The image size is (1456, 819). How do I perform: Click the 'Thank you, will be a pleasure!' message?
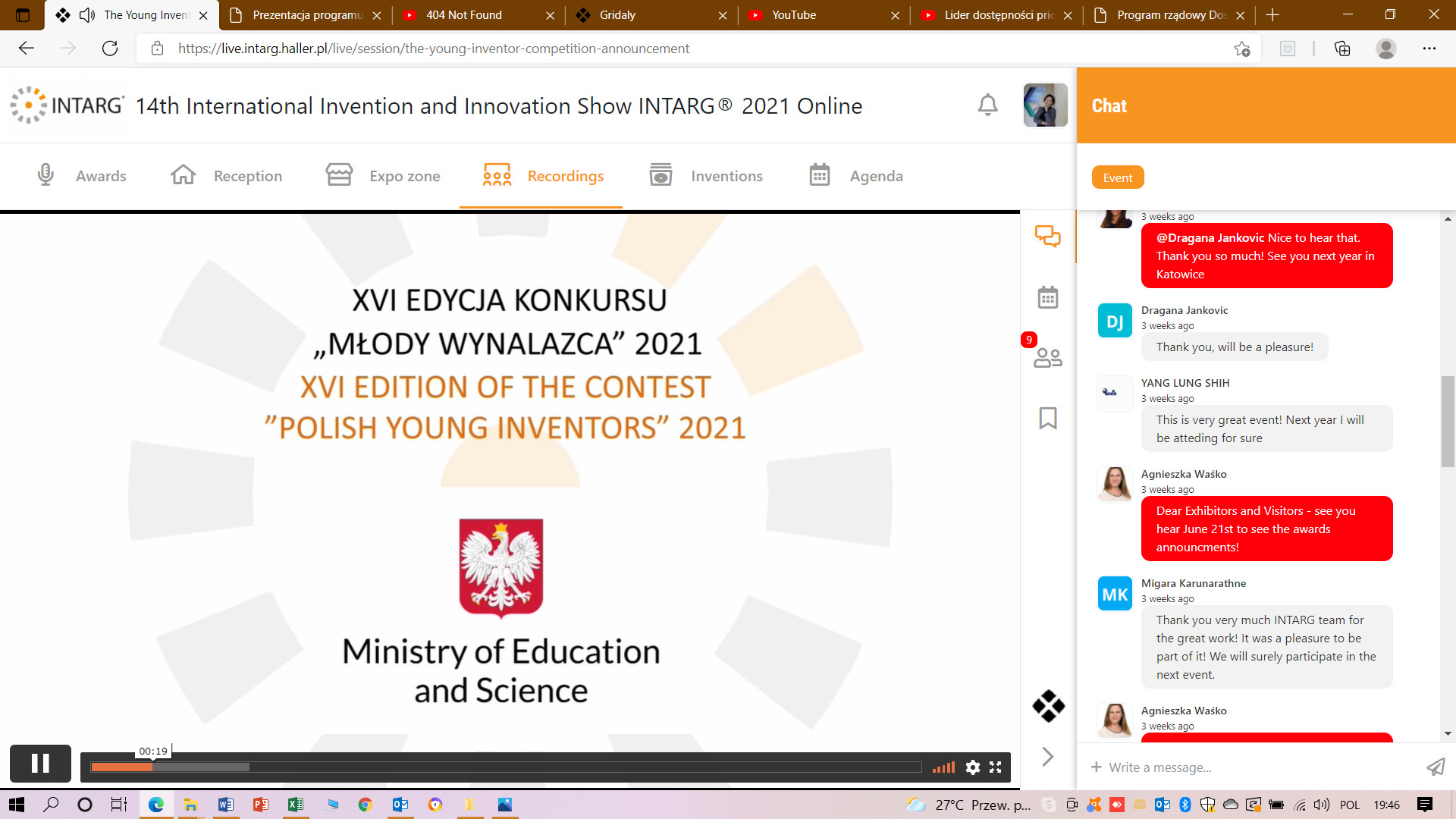1235,347
